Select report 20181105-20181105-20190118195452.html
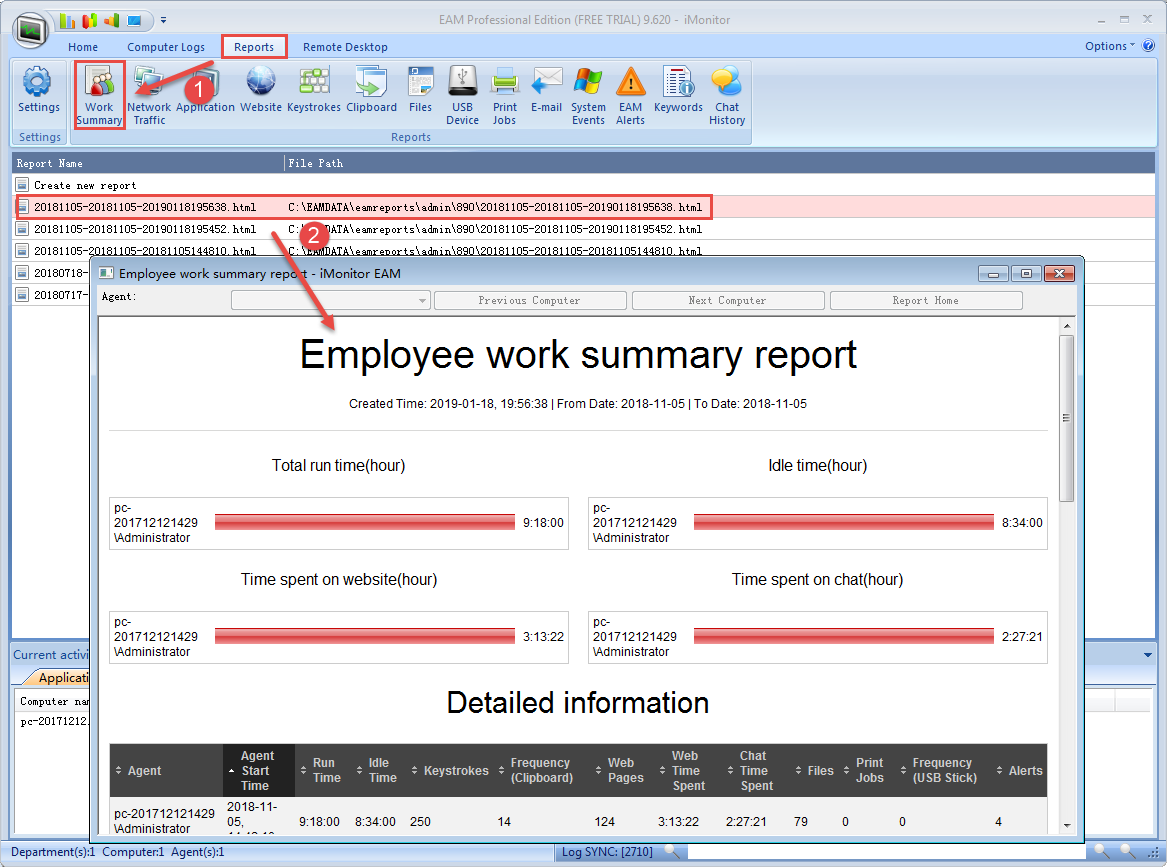Image resolution: width=1167 pixels, height=867 pixels. tap(145, 229)
